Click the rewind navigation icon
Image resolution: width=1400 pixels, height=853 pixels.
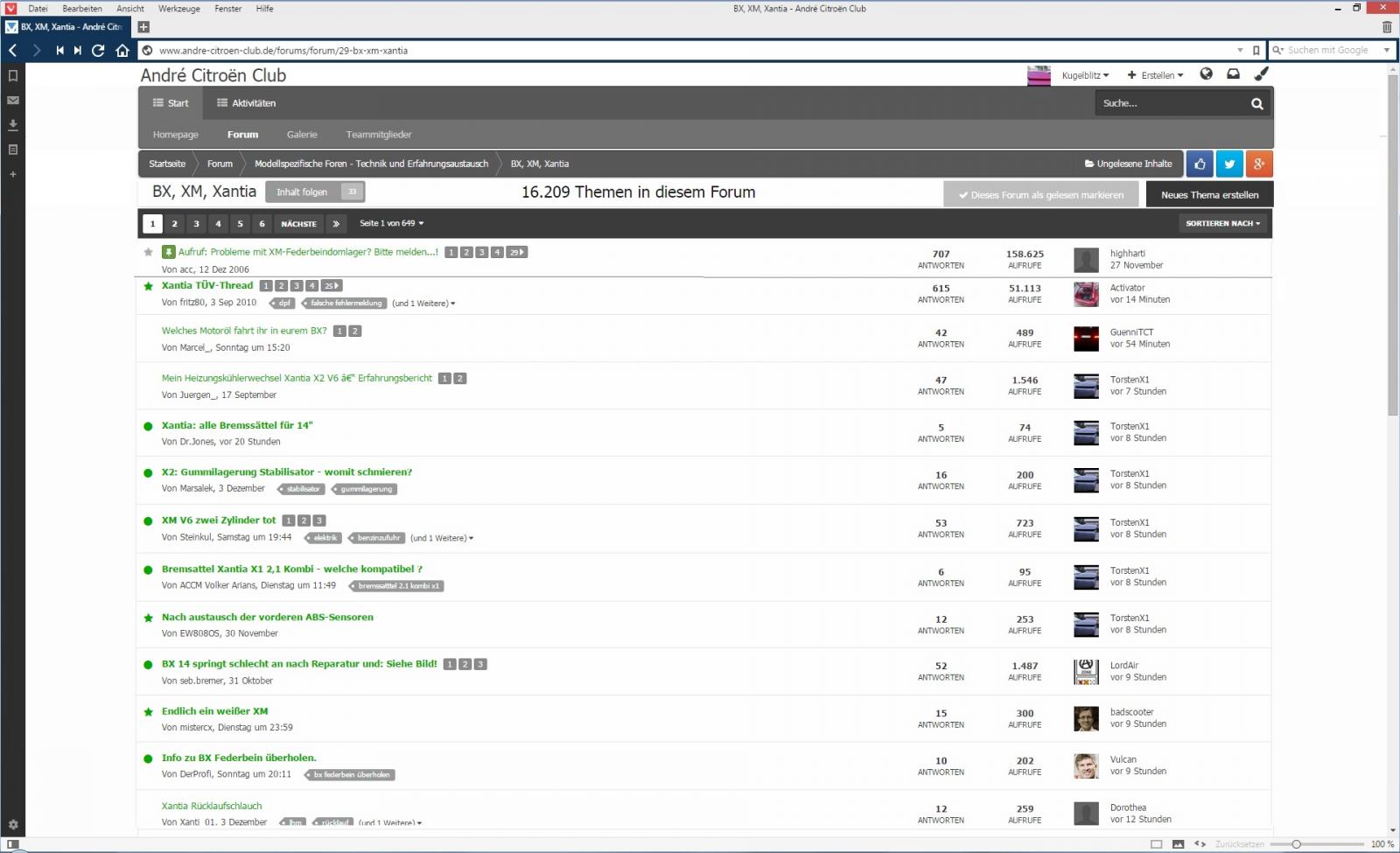coord(59,51)
